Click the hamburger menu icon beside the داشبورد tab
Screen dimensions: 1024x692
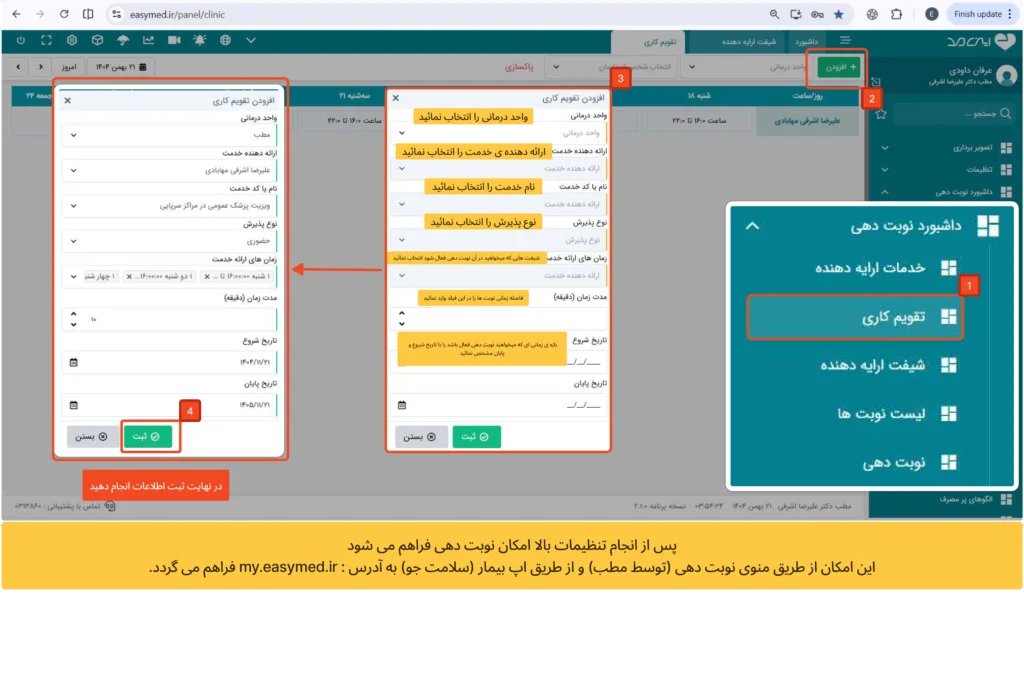pos(845,40)
